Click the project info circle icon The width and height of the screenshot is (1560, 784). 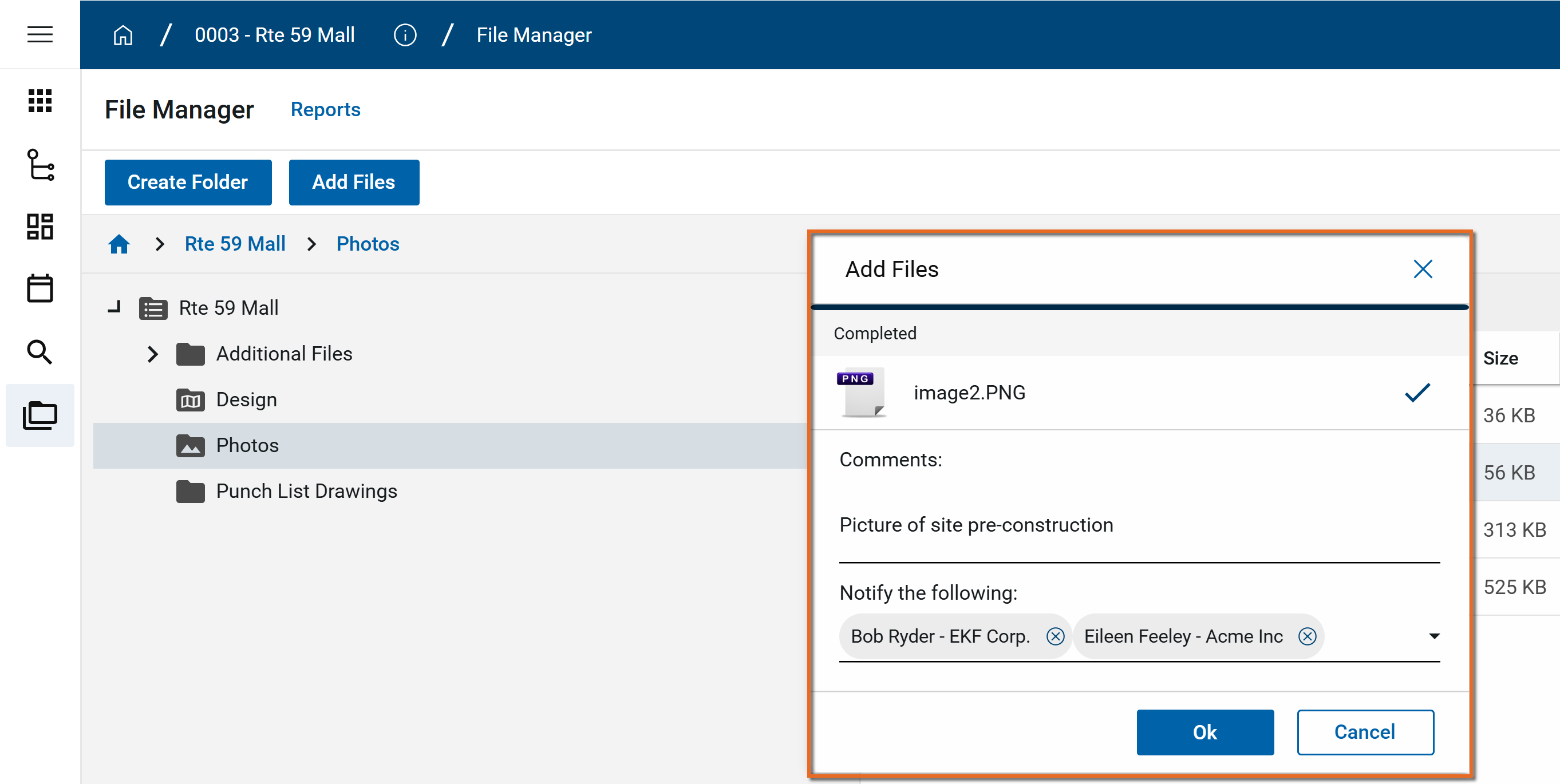click(x=405, y=35)
